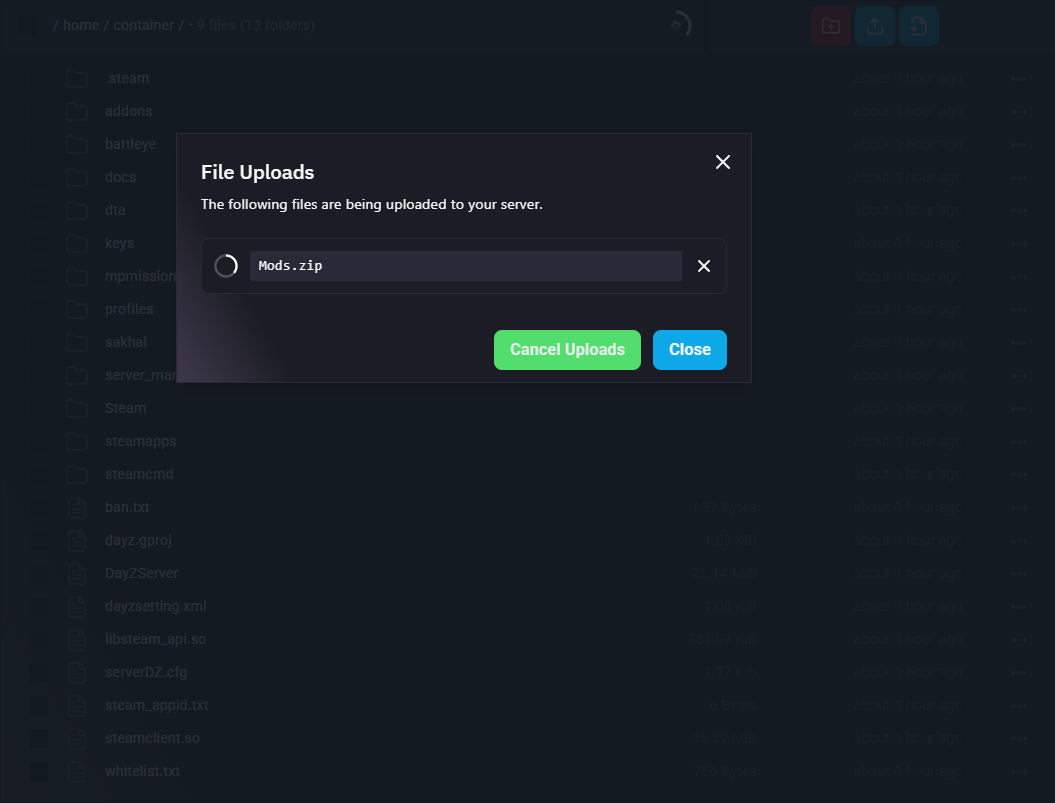Check the DayZServer file checkbox
1055x803 pixels.
click(39, 573)
